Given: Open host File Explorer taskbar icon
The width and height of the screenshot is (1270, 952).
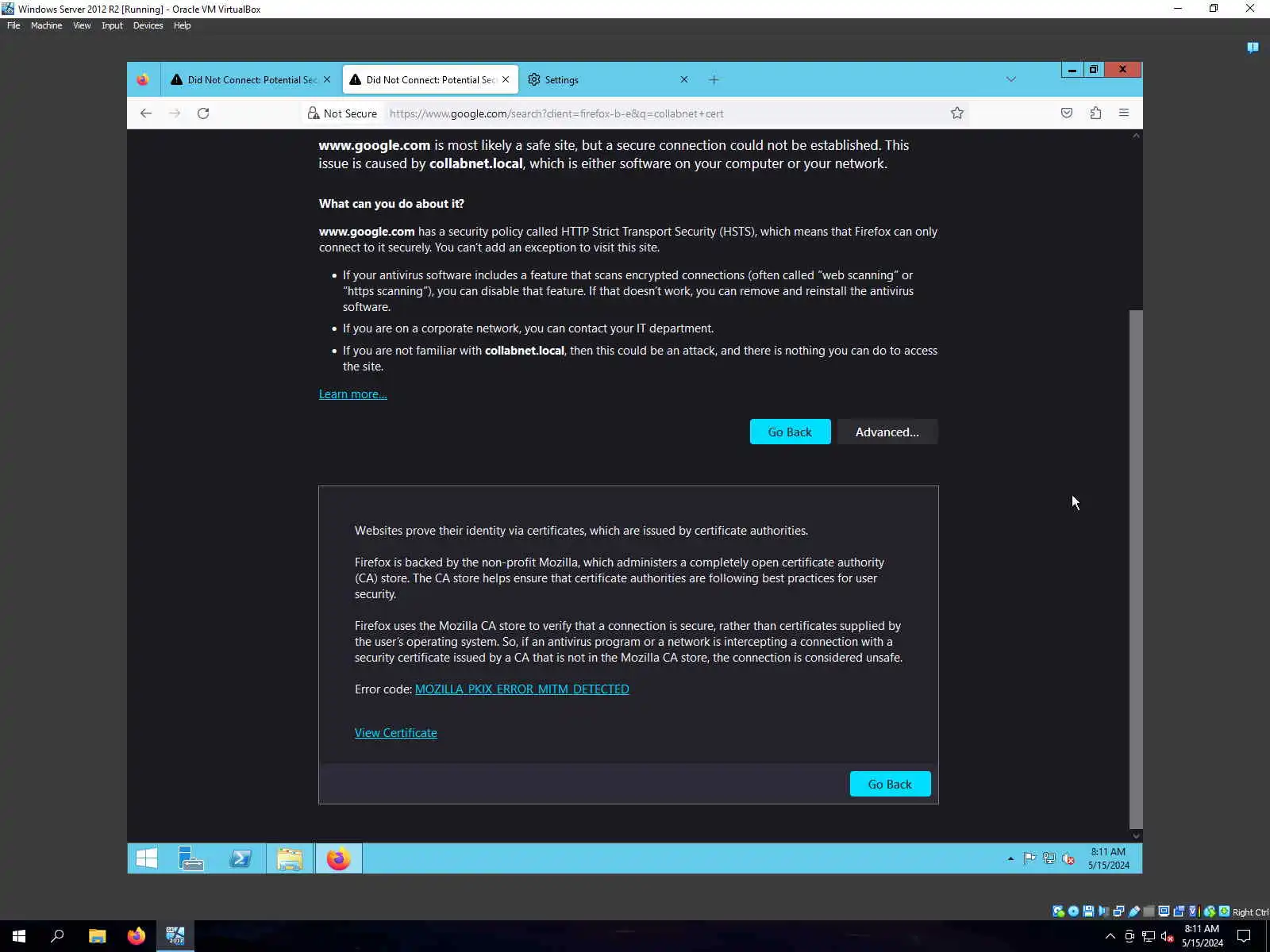Looking at the screenshot, I should tap(97, 936).
